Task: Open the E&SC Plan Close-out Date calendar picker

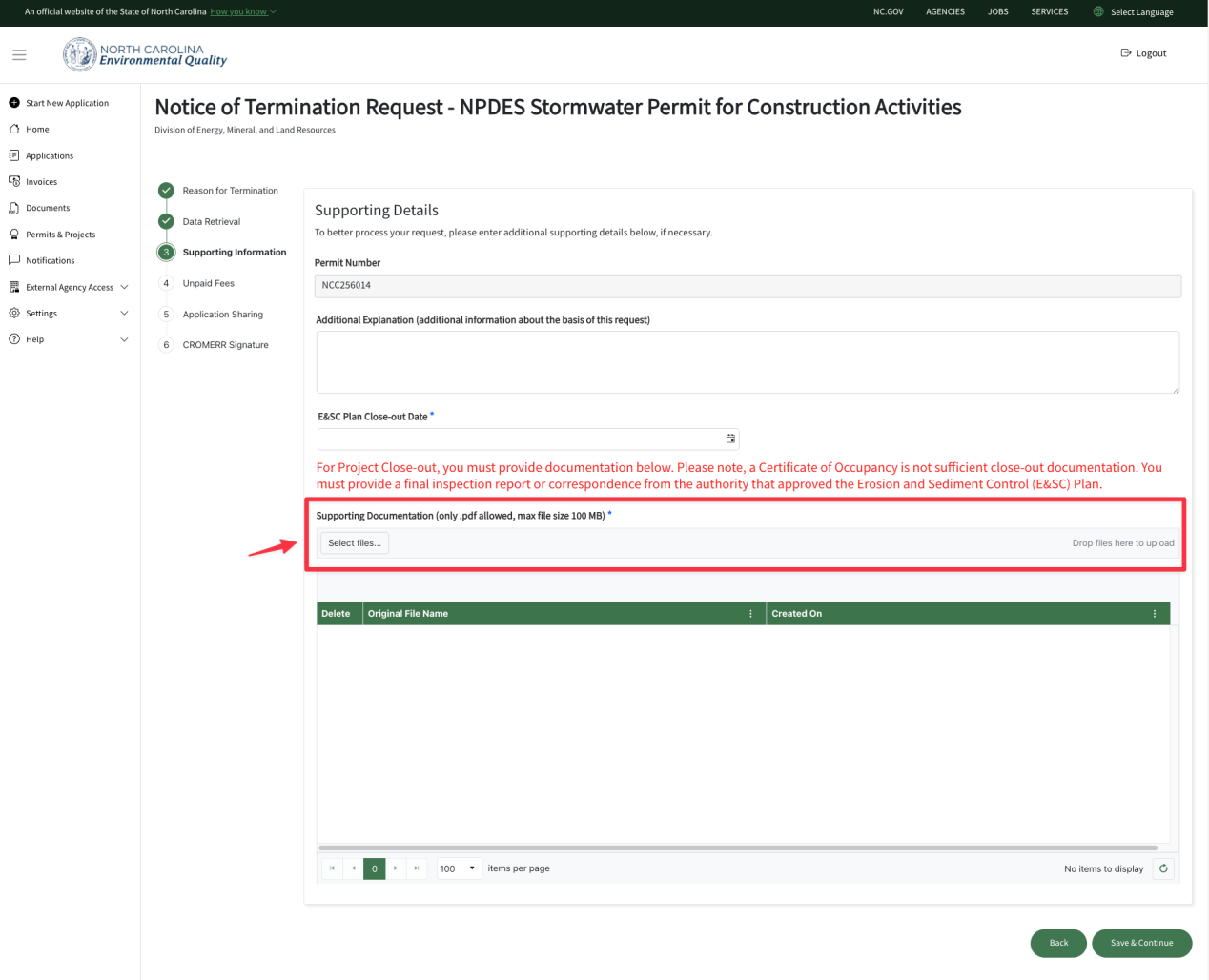Action: 730,439
